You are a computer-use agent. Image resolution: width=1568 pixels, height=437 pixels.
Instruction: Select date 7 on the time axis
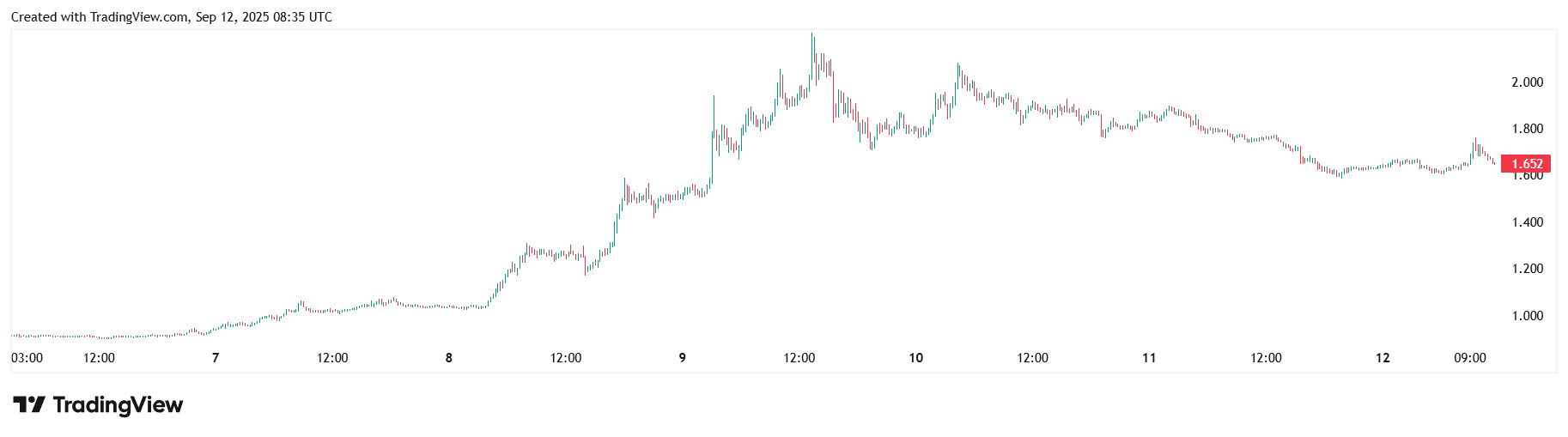coord(216,358)
